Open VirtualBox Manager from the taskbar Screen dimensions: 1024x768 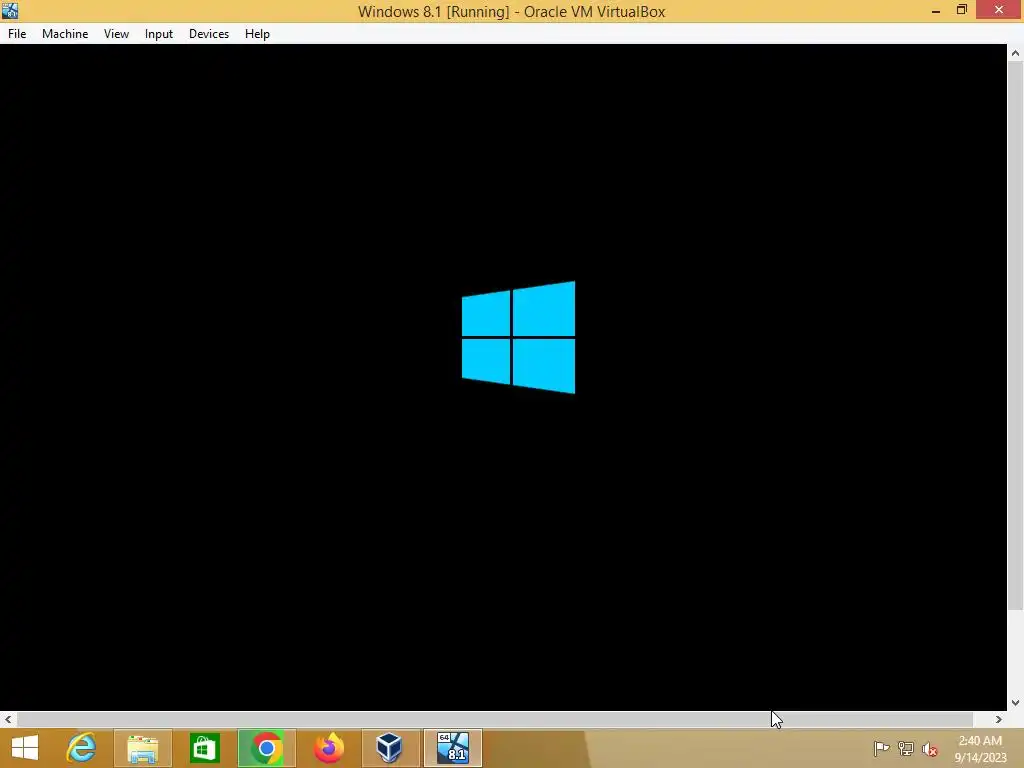click(x=390, y=748)
